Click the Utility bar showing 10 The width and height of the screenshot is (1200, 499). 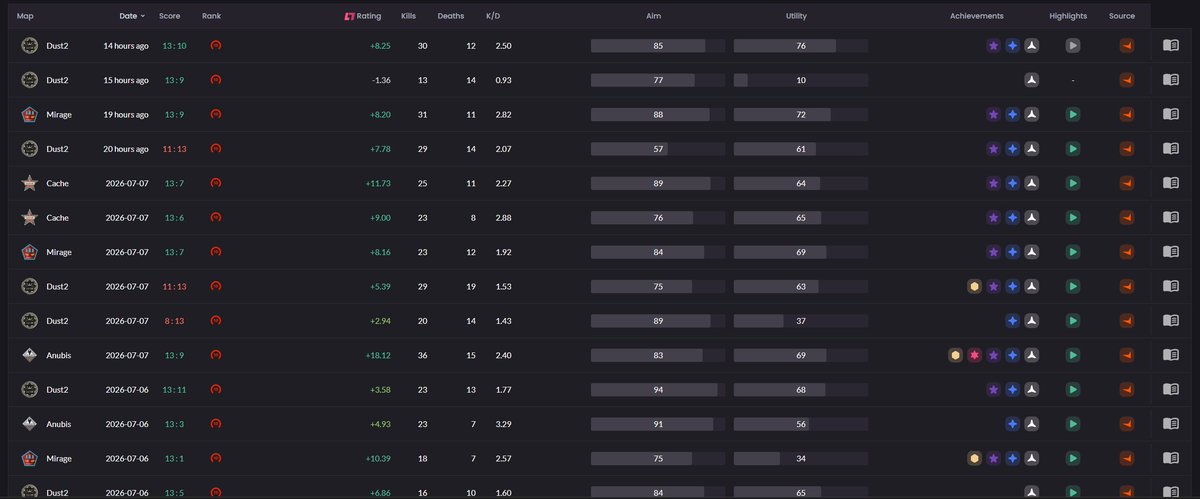coord(800,80)
